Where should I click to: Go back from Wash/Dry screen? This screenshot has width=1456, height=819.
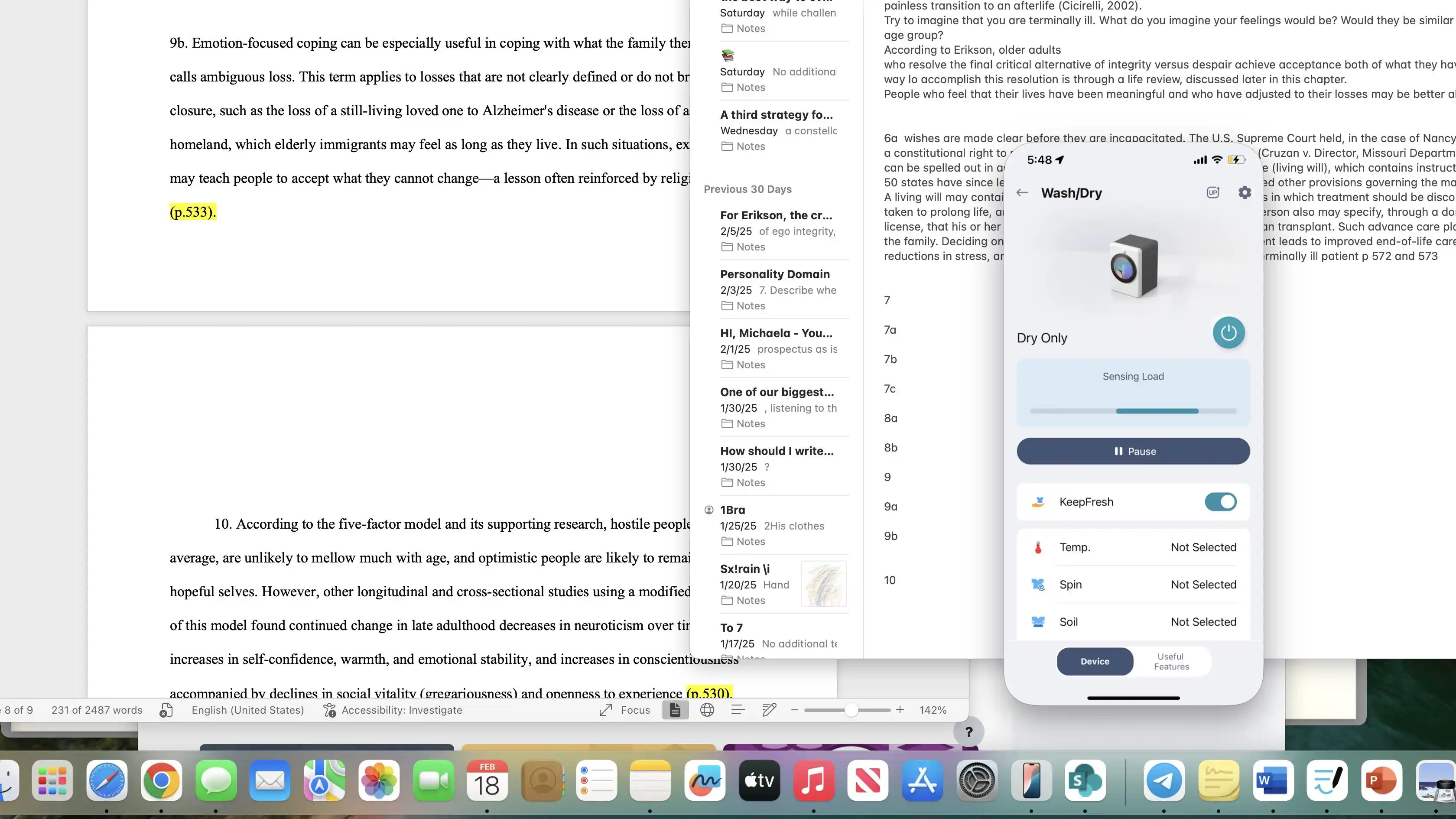1022,193
